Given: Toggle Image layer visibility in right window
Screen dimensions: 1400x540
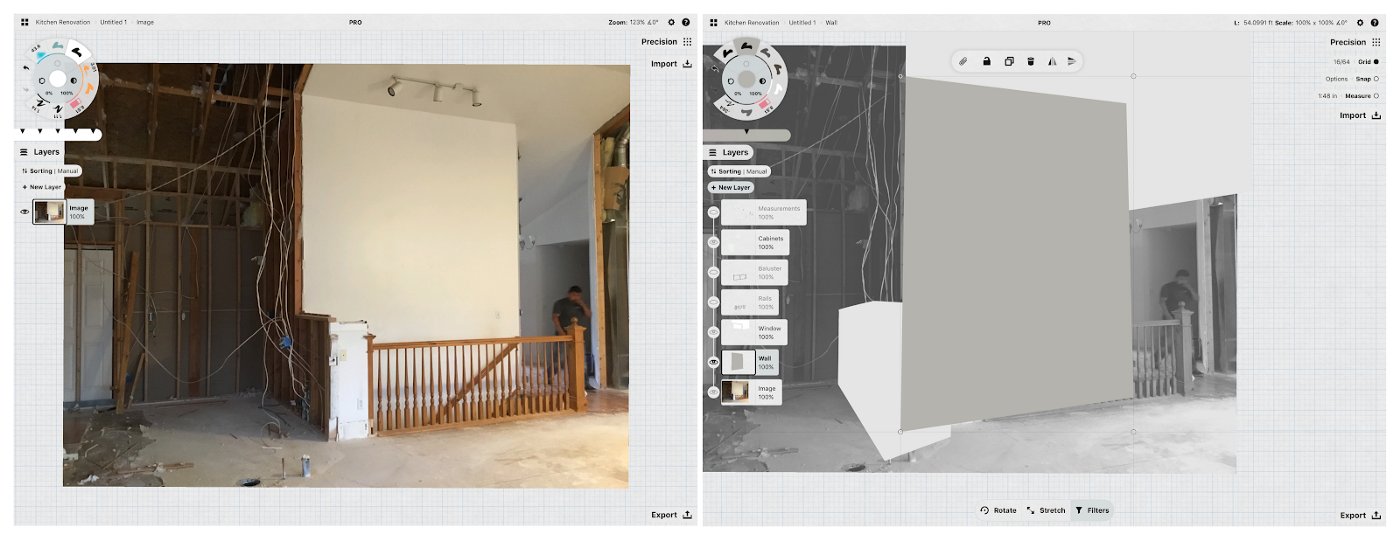Looking at the screenshot, I should click(x=714, y=392).
